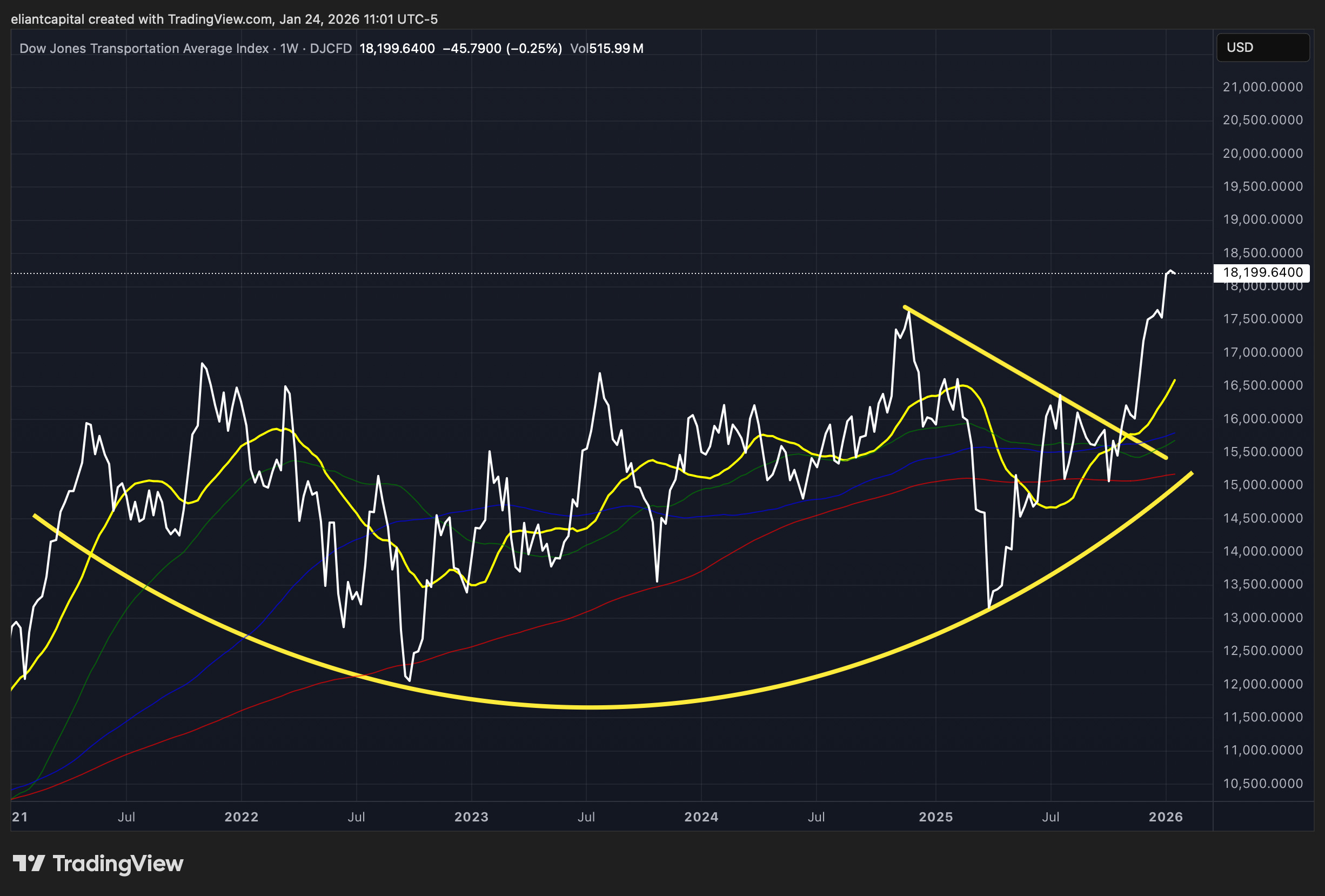Image resolution: width=1325 pixels, height=896 pixels.
Task: Click the DJCFD exchange label
Action: click(x=331, y=49)
